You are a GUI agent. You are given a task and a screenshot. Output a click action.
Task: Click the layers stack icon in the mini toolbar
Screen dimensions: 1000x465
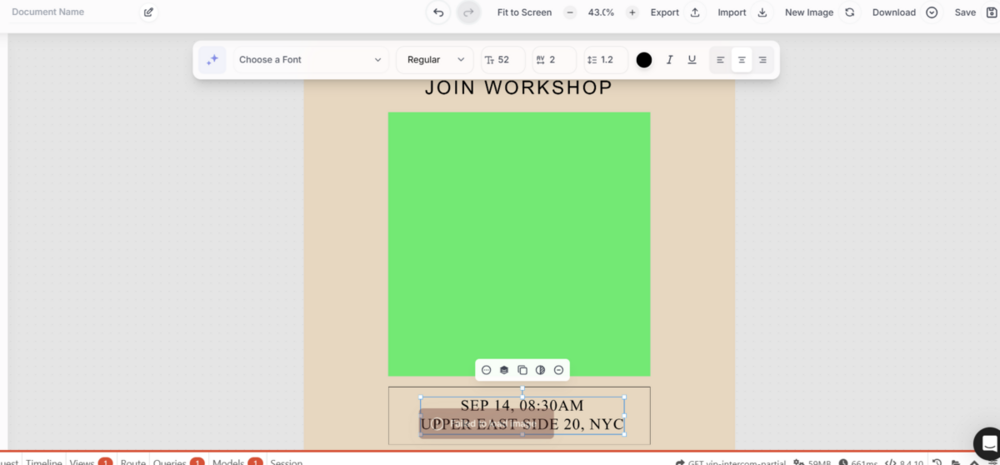point(504,370)
